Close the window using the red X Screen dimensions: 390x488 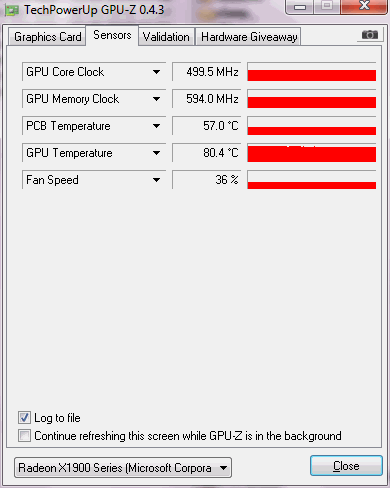coord(364,7)
